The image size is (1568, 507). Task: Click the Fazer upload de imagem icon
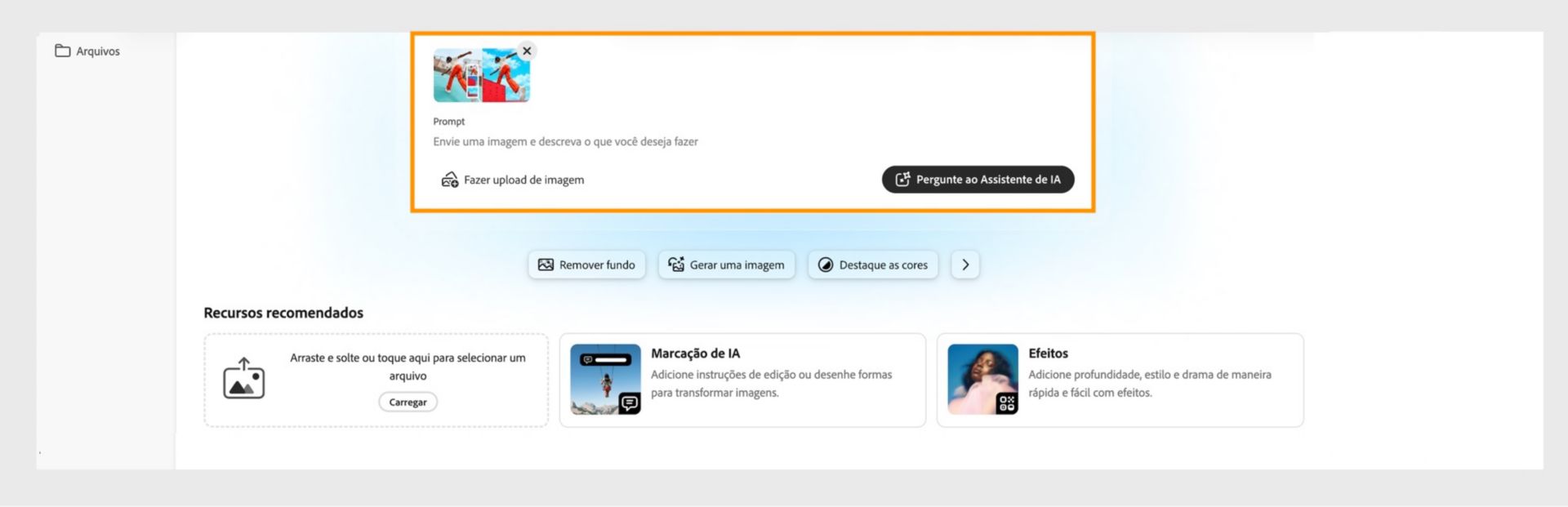click(x=449, y=180)
